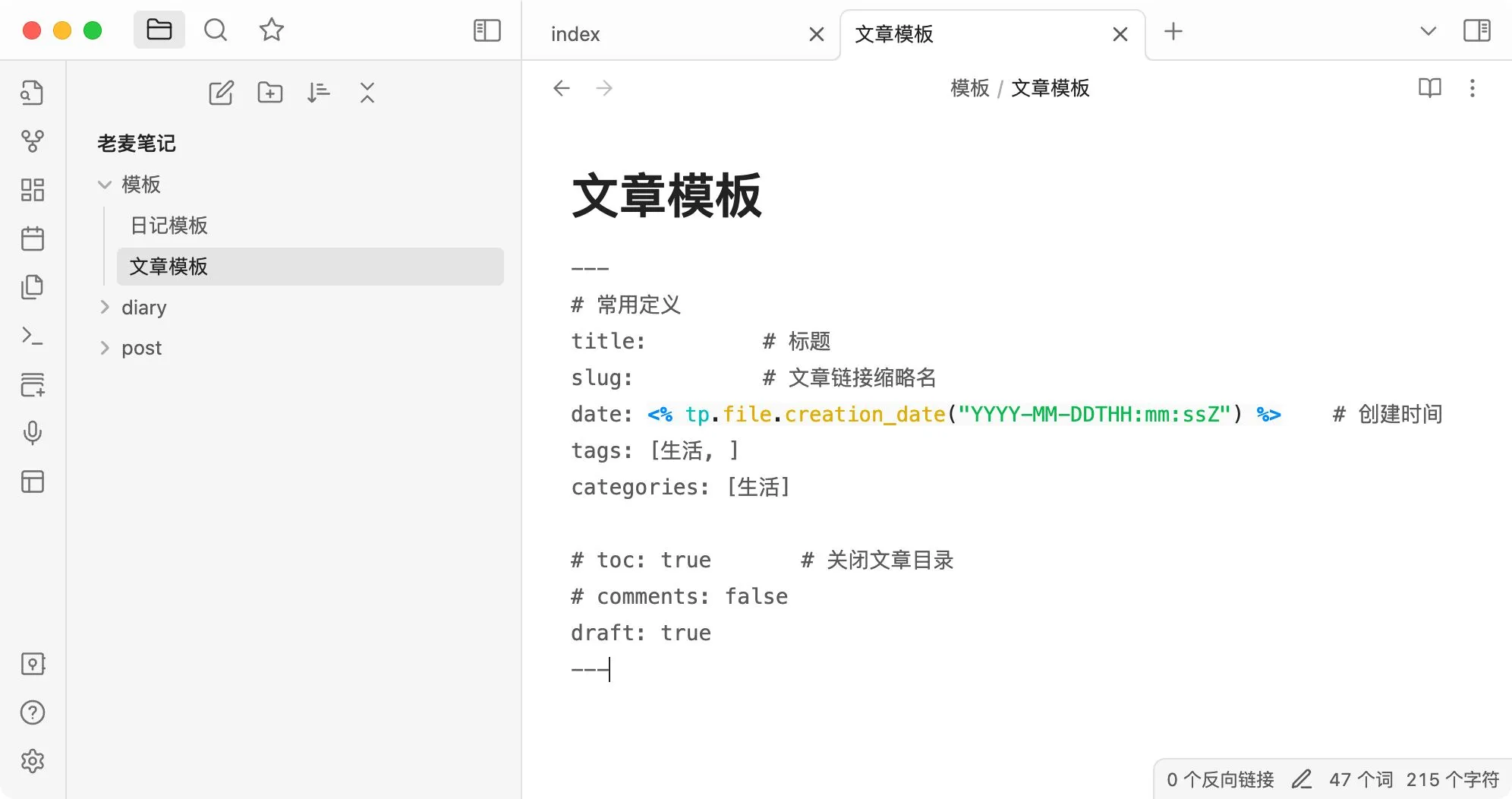Click the 215 个字符 character count
Screen dimensions: 1512x799
(x=1453, y=780)
